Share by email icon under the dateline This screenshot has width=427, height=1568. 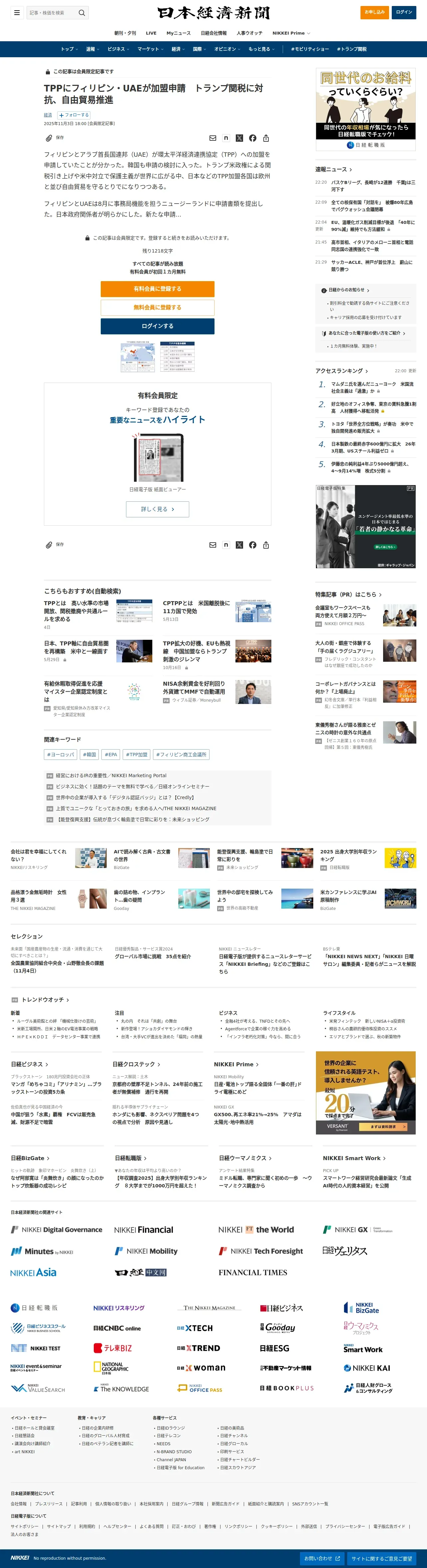(213, 138)
